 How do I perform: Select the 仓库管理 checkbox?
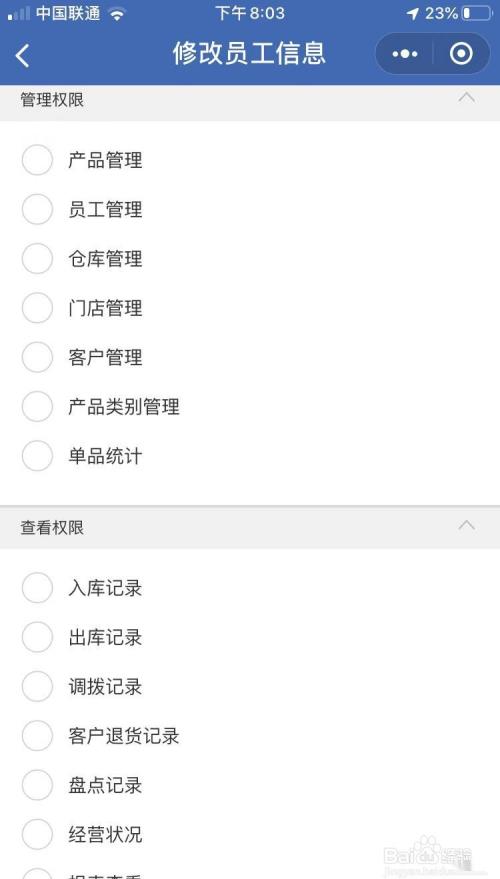coord(37,258)
